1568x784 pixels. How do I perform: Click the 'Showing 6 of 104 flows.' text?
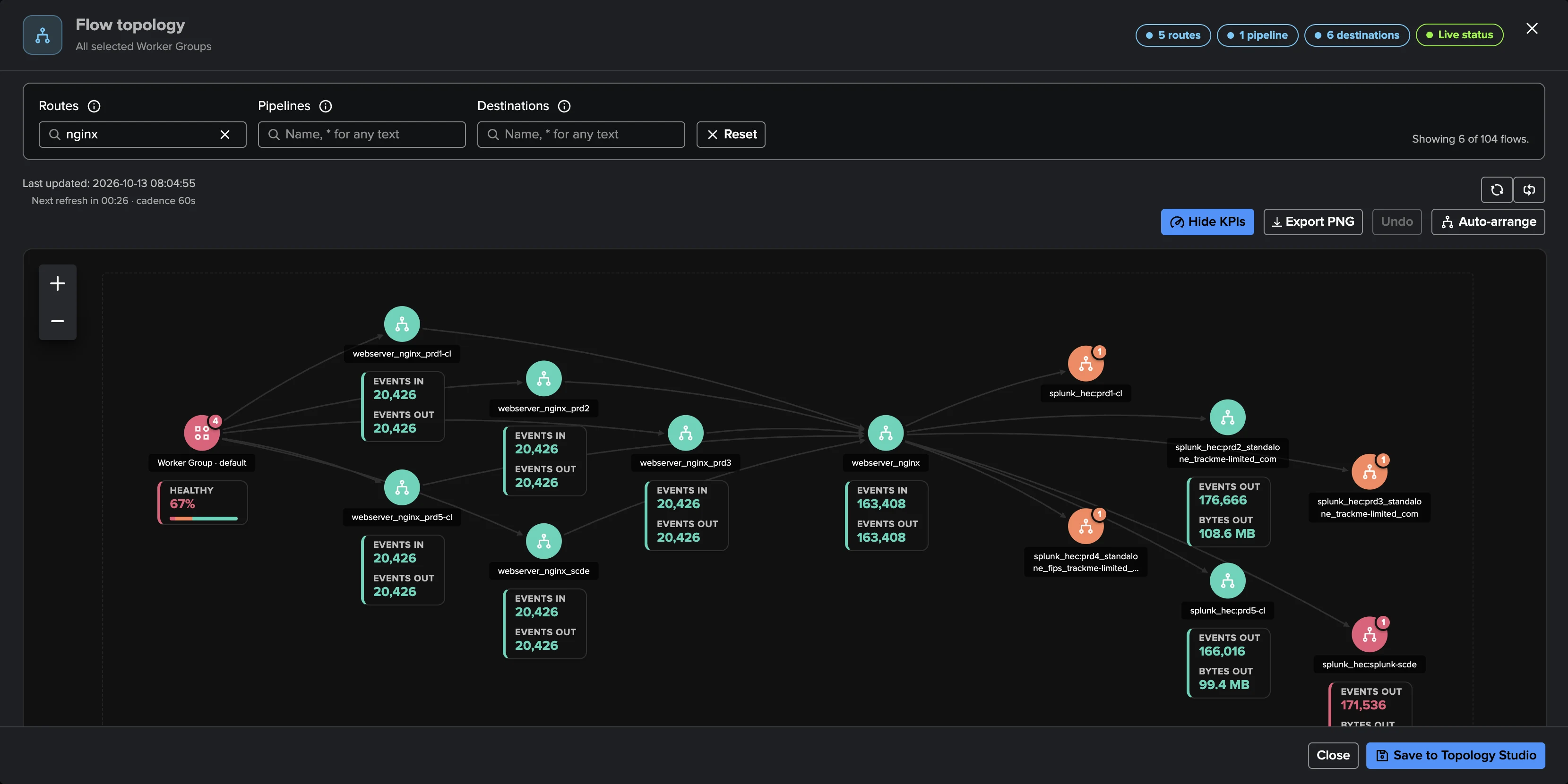point(1470,139)
